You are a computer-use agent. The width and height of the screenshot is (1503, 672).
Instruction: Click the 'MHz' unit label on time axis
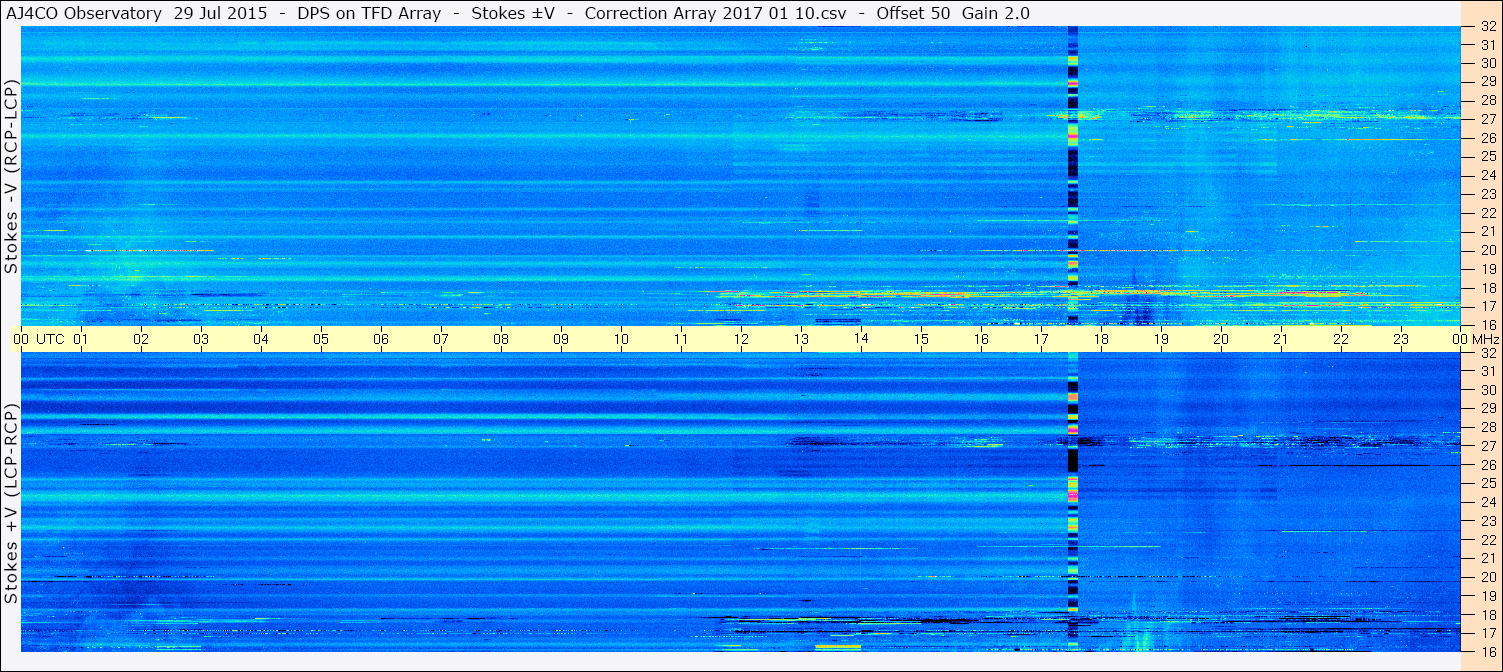pos(1486,340)
